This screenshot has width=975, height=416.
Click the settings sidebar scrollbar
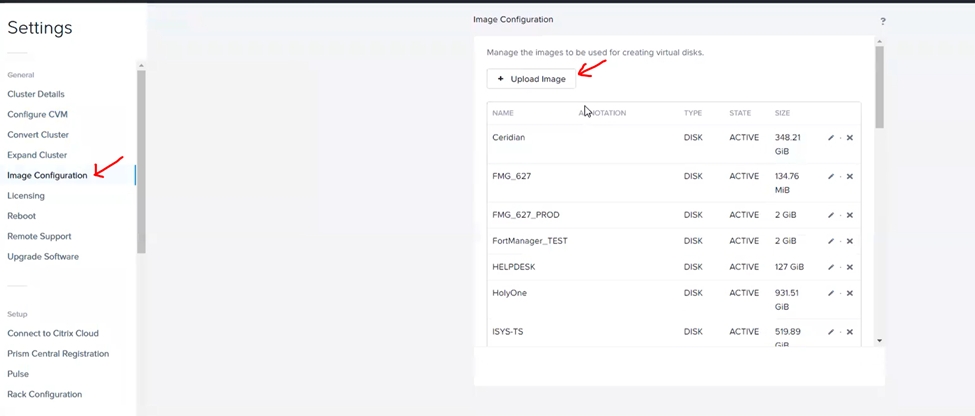(x=141, y=160)
